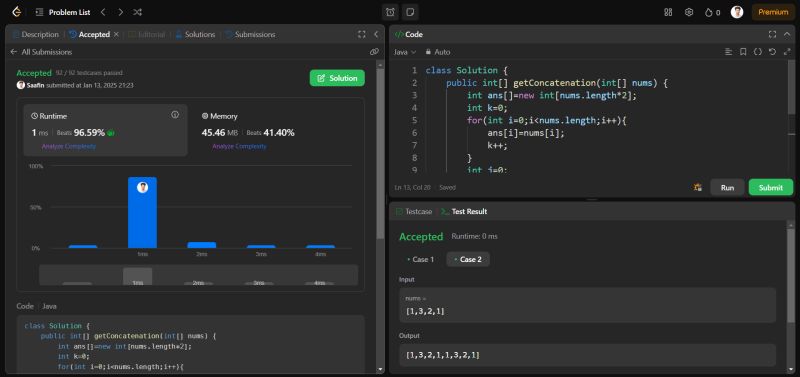Toggle editor fullscreen icon
This screenshot has width=800, height=377.
[x=787, y=52]
